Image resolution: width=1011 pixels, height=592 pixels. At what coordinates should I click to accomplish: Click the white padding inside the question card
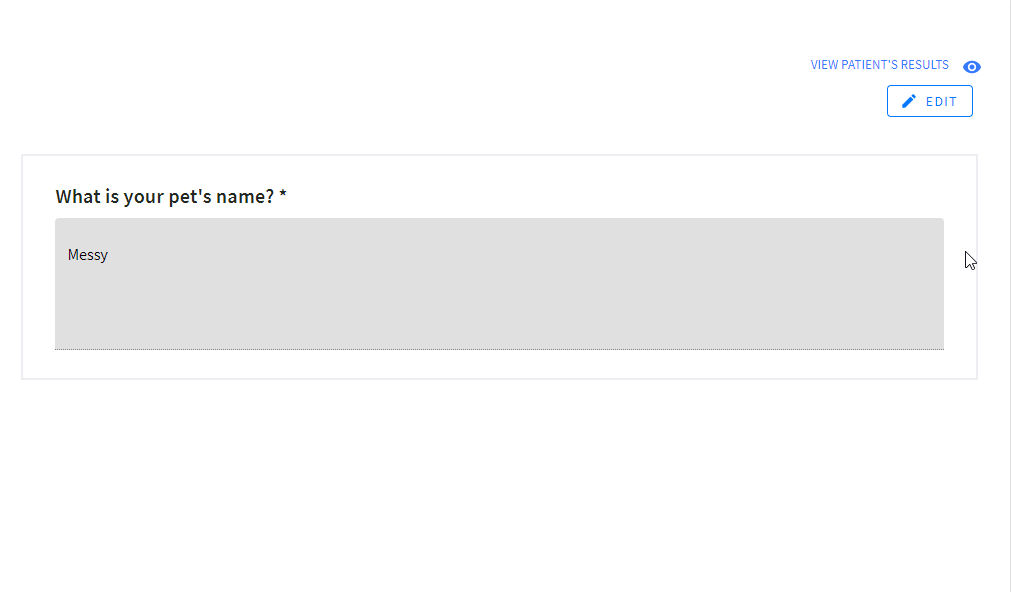(500, 366)
